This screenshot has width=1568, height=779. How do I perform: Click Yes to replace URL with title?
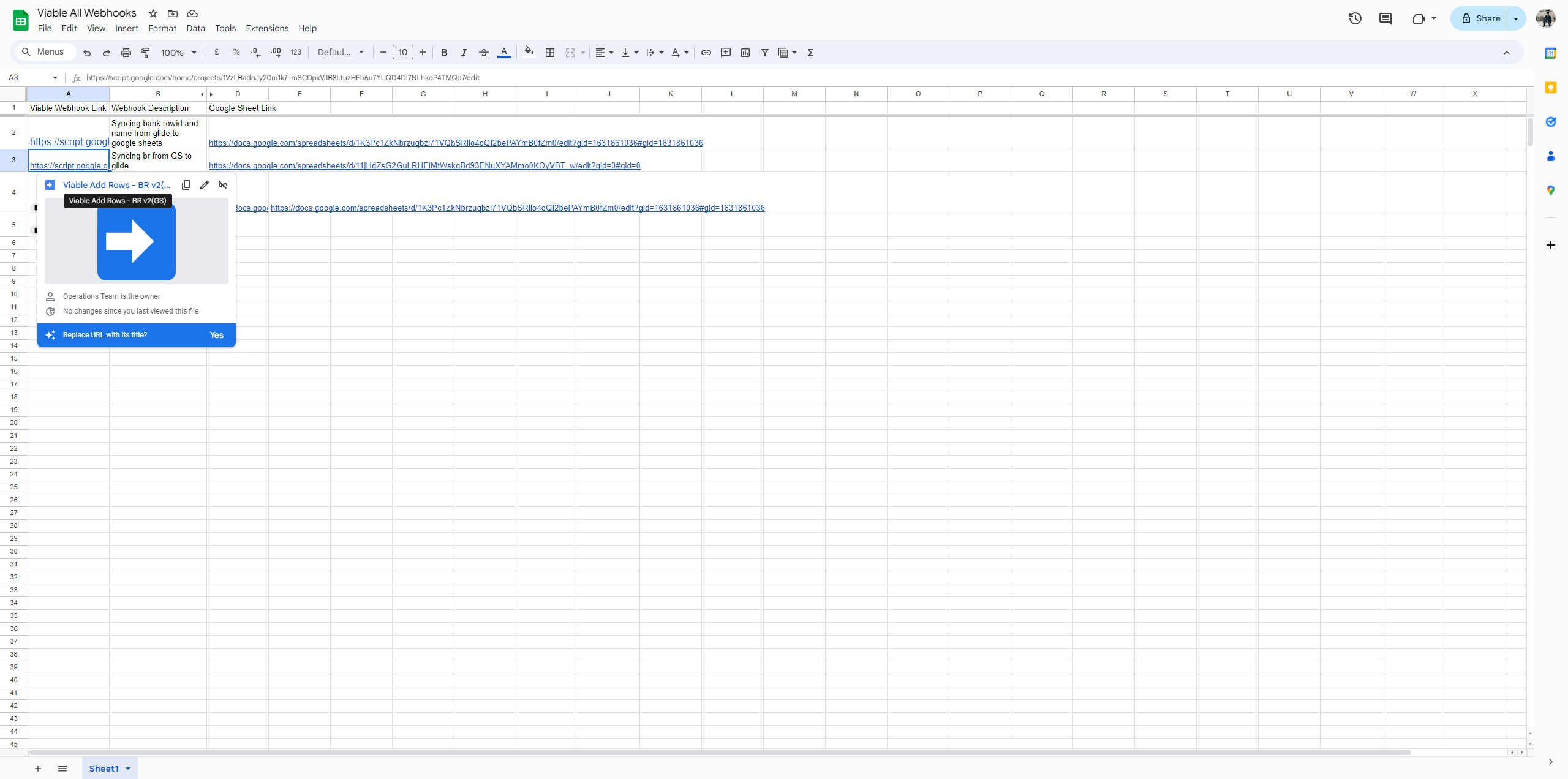click(217, 335)
